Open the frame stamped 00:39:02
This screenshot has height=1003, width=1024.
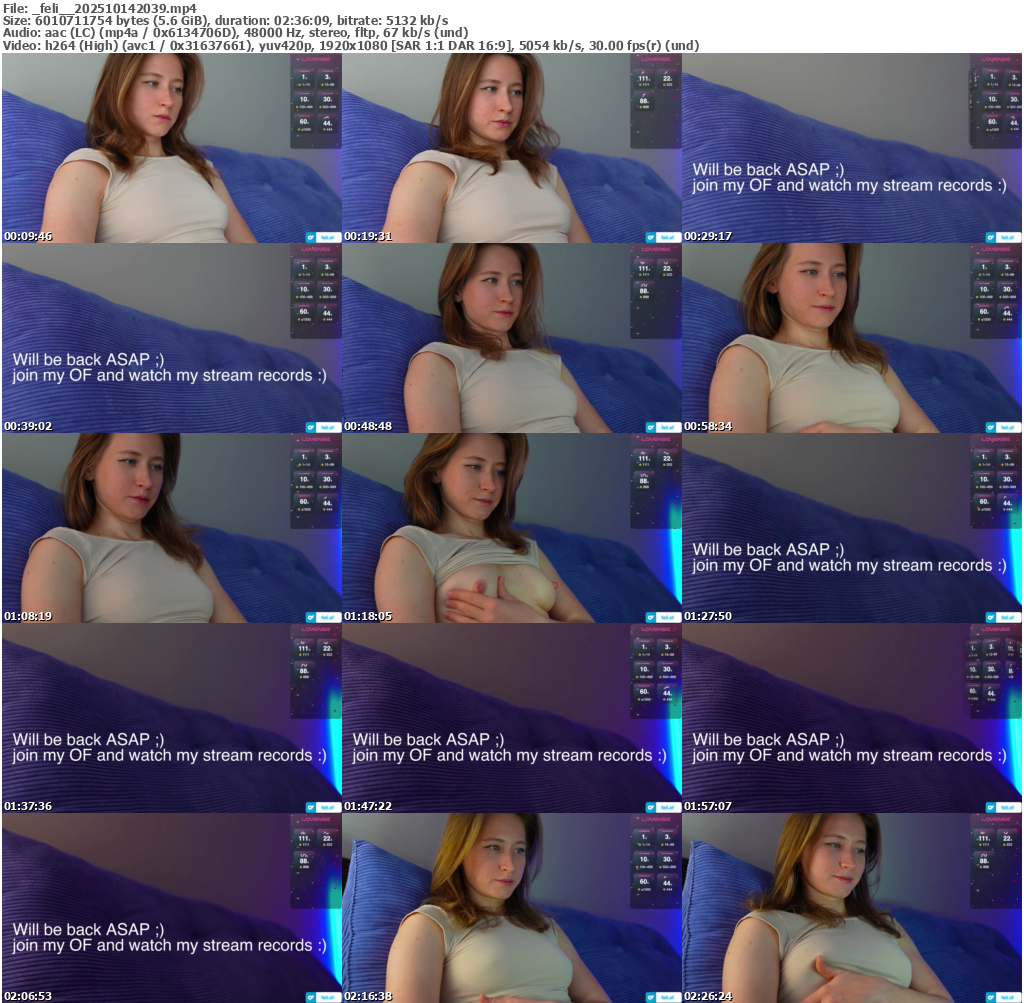[x=172, y=338]
